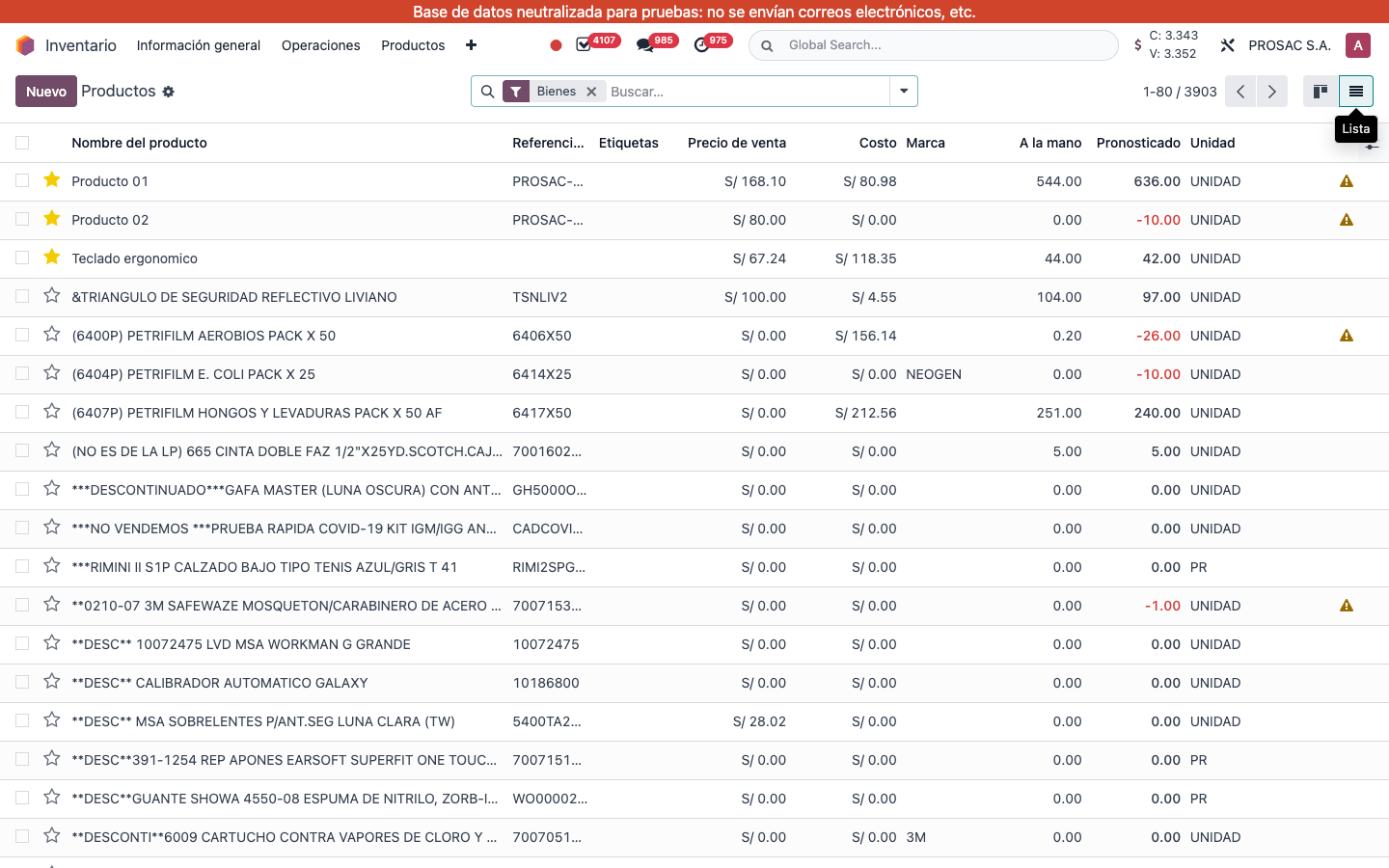The width and height of the screenshot is (1389, 868).
Task: Favorite &TRIANGULO DE SEGURIDAD REFLECTIVO LIVIANO star
Action: 52,296
